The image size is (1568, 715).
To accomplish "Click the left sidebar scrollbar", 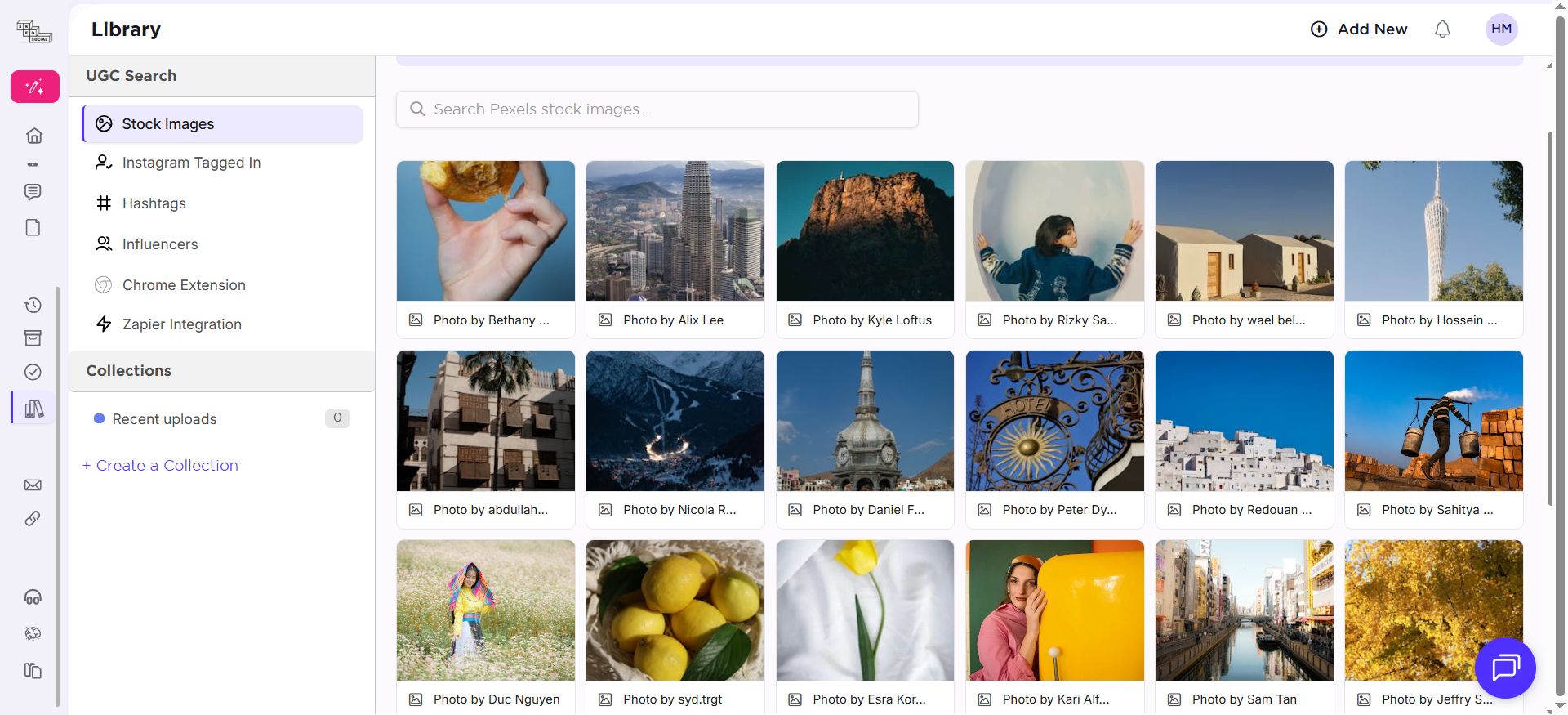I will point(57,495).
